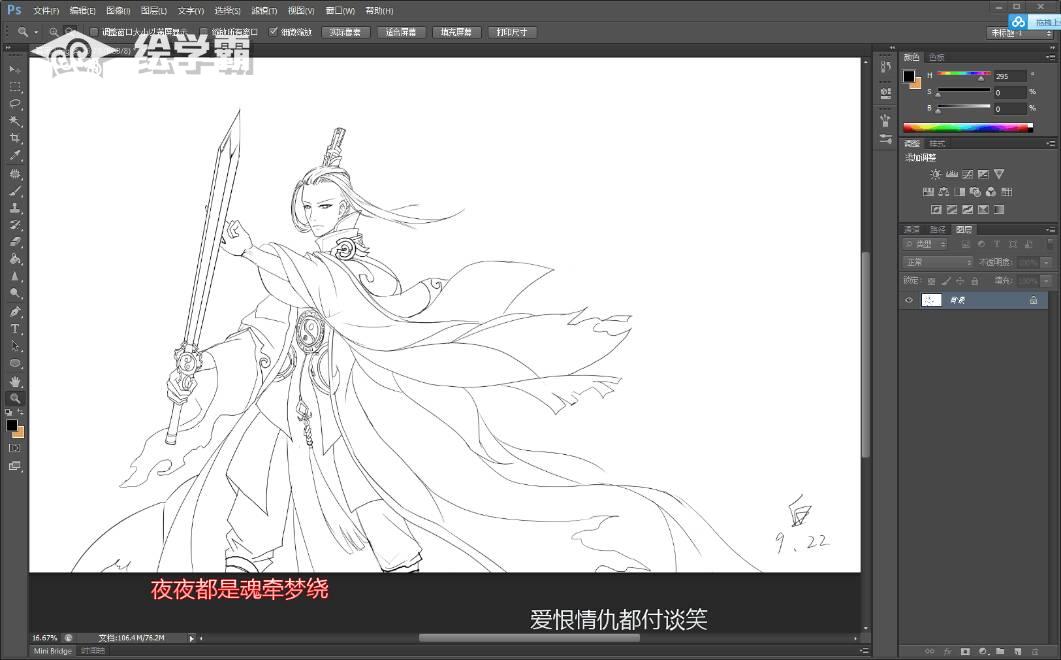
Task: Uncheck the scrubby zoom checkbox
Action: 273,32
